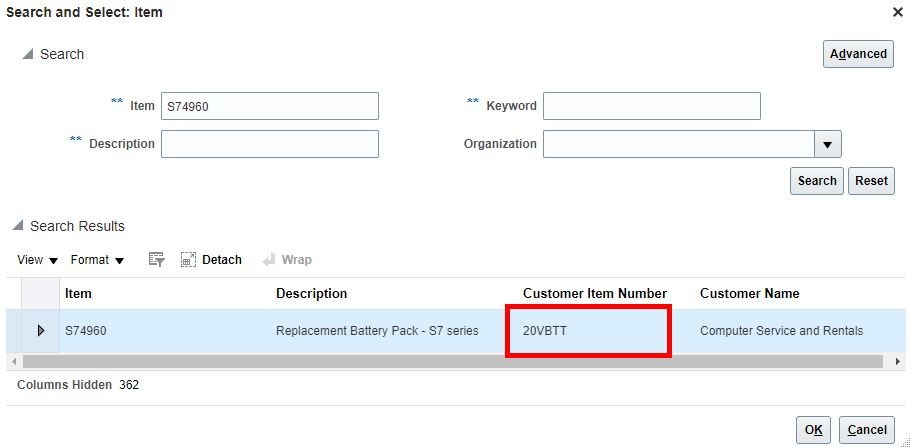The image size is (913, 448).
Task: Click the Advanced search button
Action: (858, 54)
